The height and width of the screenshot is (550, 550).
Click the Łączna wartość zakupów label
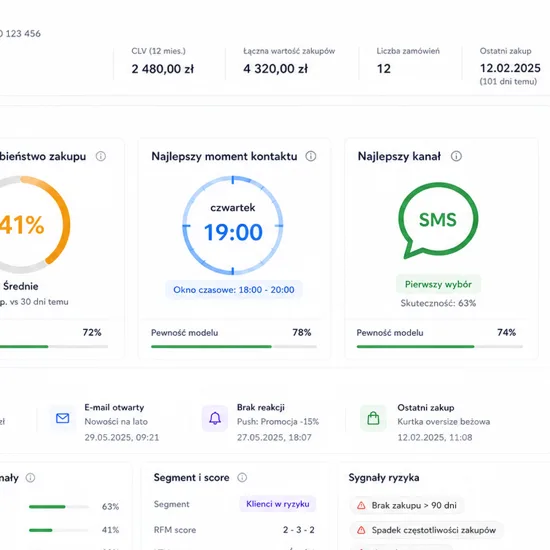[289, 51]
